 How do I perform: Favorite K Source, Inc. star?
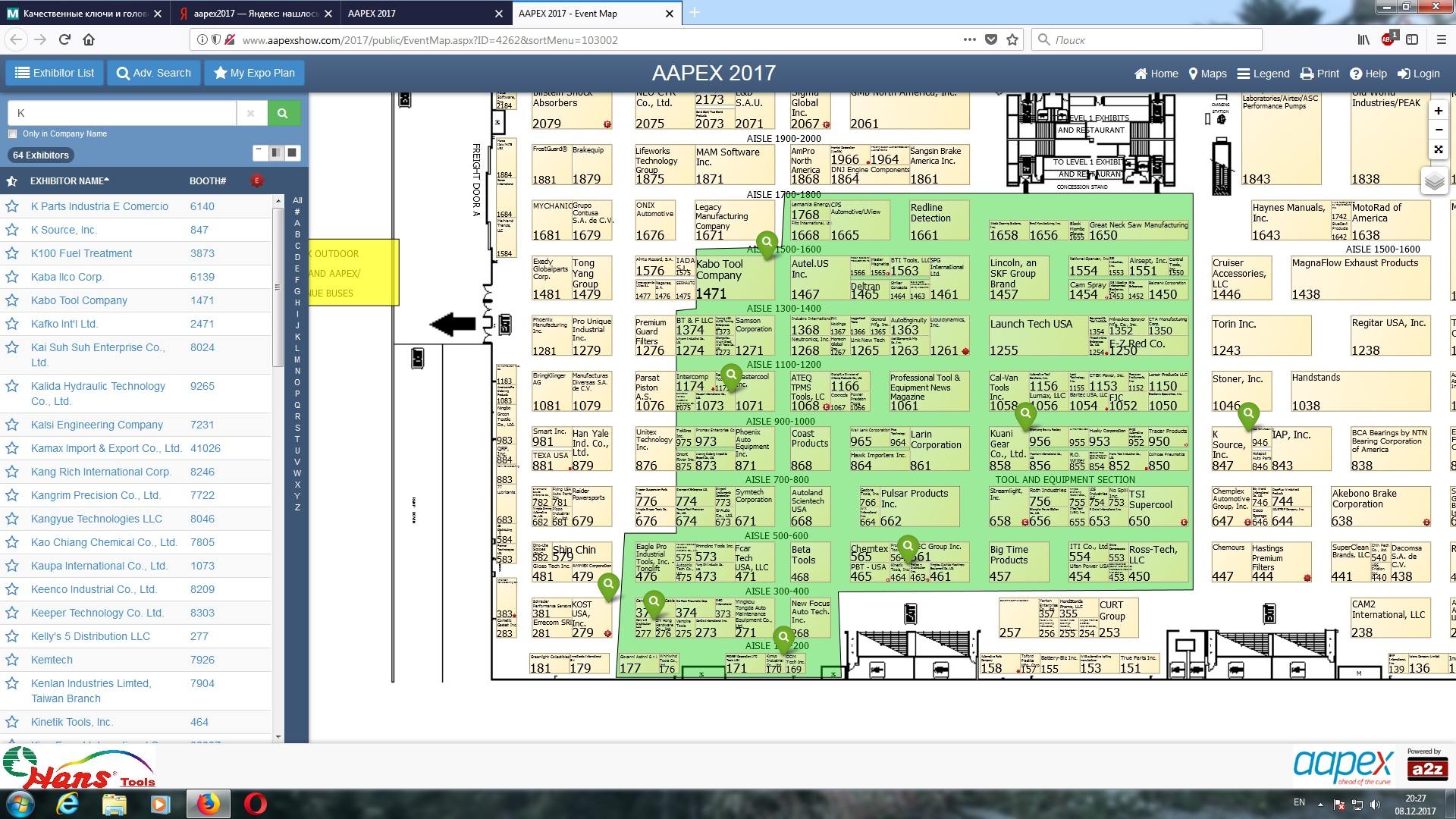pyautogui.click(x=12, y=230)
